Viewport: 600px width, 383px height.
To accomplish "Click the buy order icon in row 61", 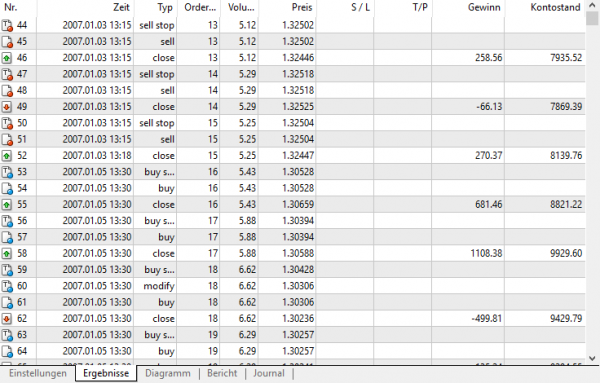I will pyautogui.click(x=7, y=303).
